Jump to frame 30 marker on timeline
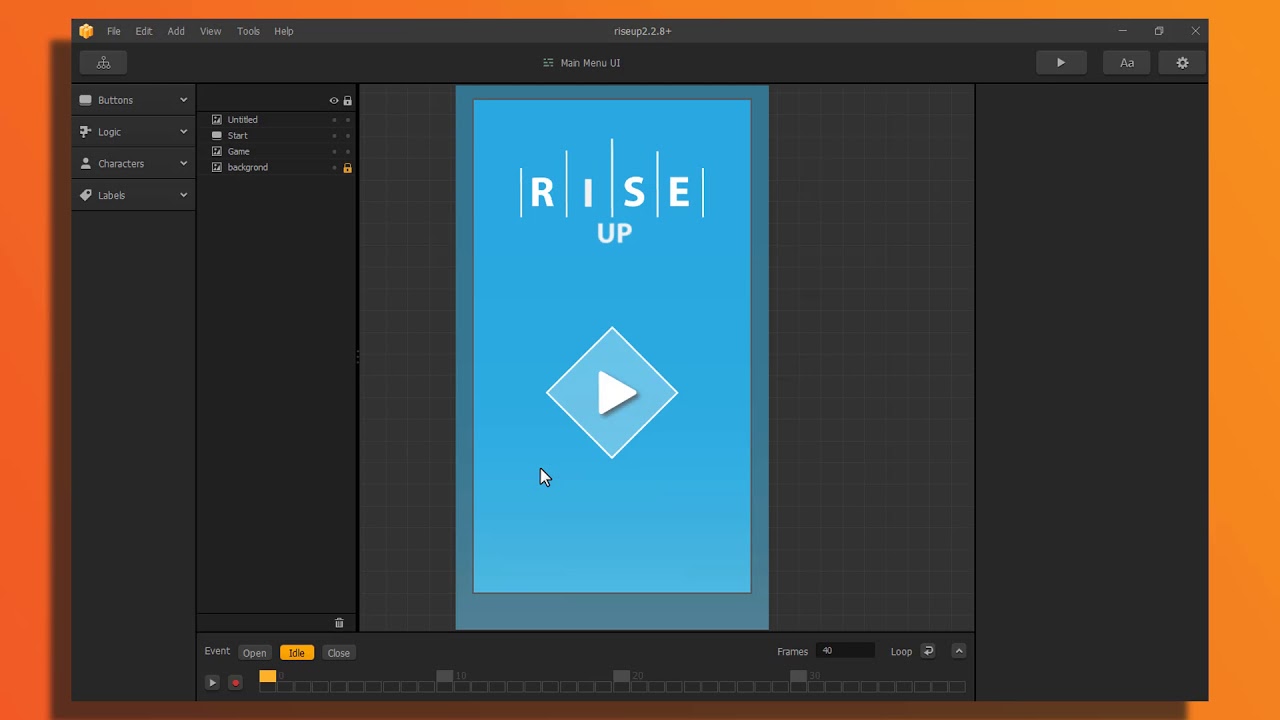Screen dimensions: 1280x720 point(798,677)
